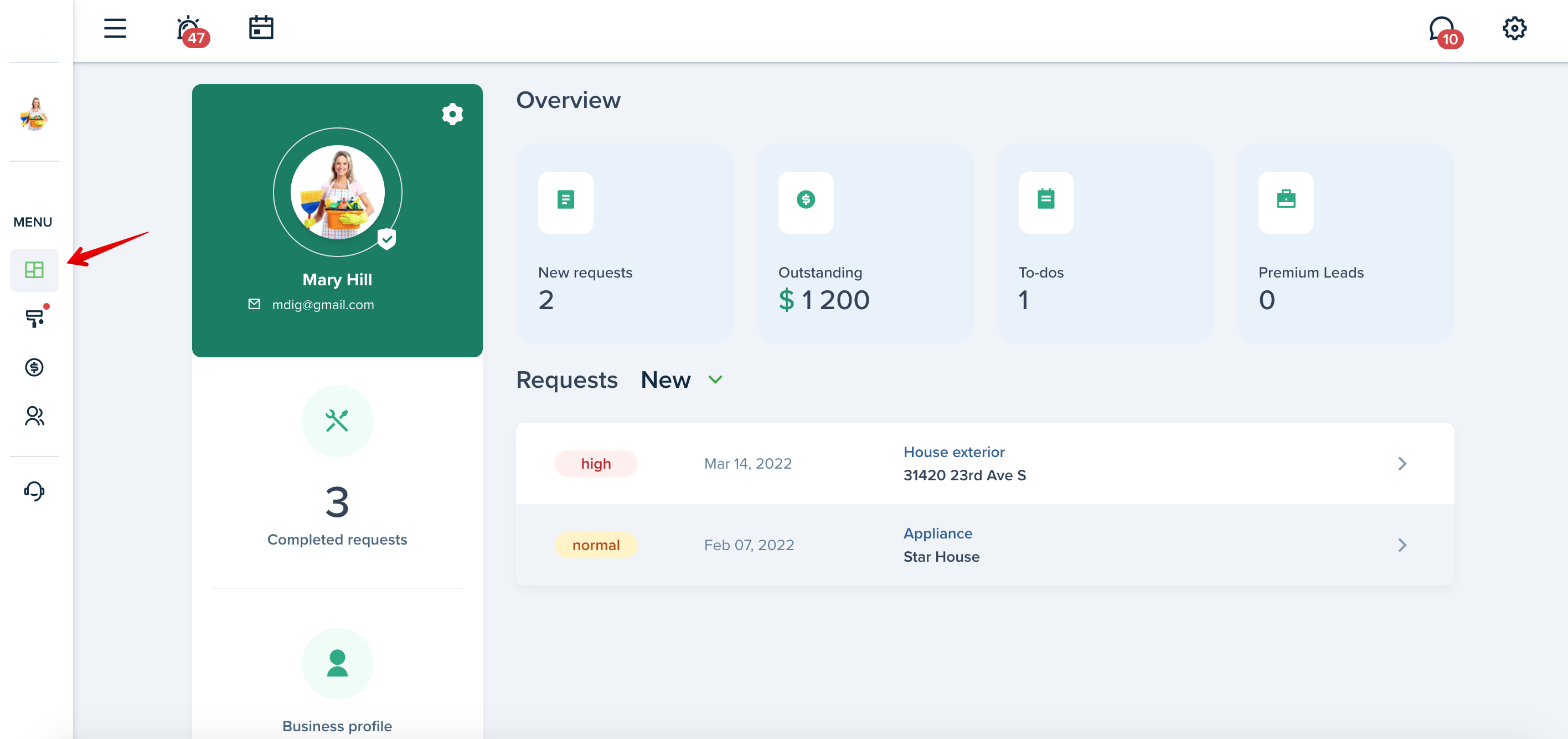1568x739 pixels.
Task: Open chat messages with 10 badge
Action: click(x=1445, y=32)
